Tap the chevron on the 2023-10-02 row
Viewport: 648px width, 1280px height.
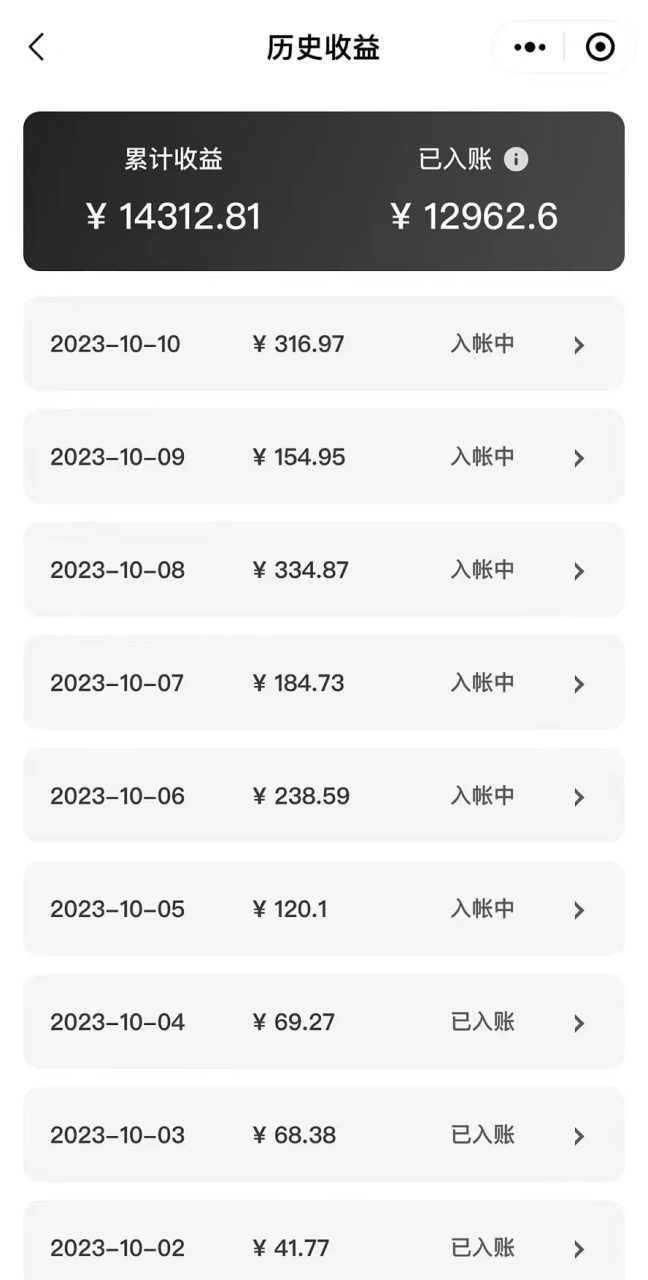(579, 1249)
